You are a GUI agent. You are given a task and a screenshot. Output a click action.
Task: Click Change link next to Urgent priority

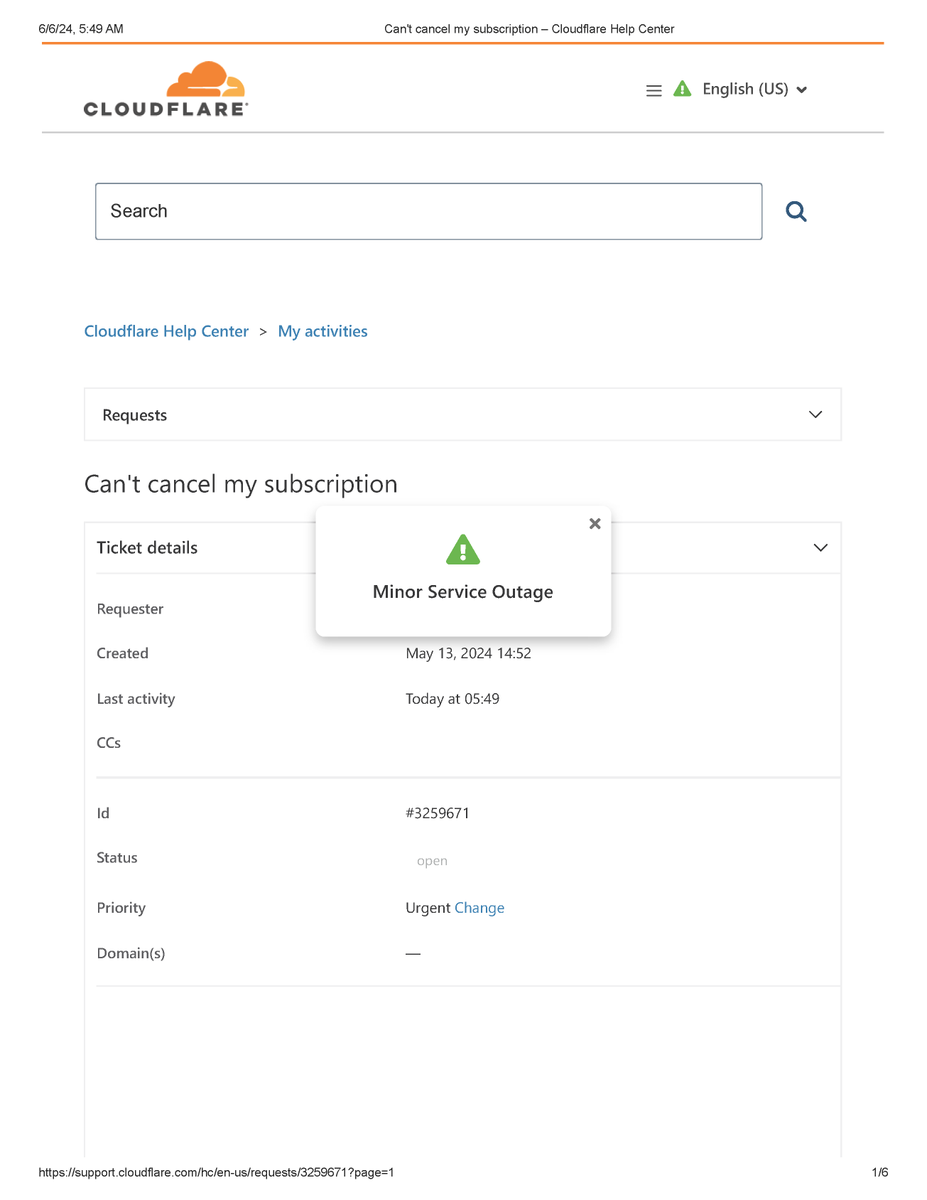479,908
